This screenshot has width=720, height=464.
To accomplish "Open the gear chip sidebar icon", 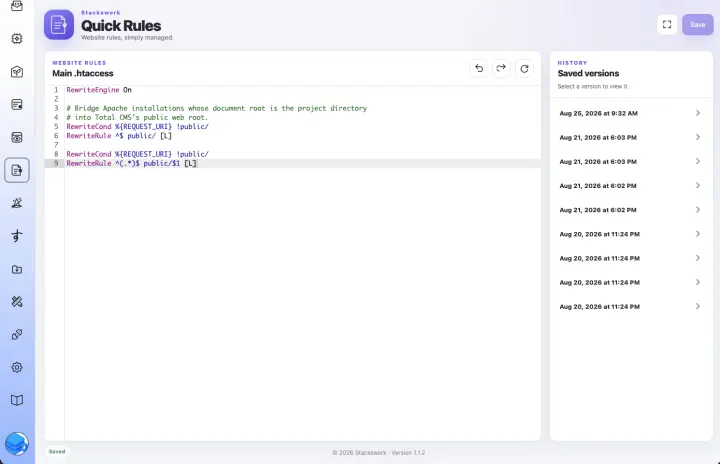I will (17, 39).
